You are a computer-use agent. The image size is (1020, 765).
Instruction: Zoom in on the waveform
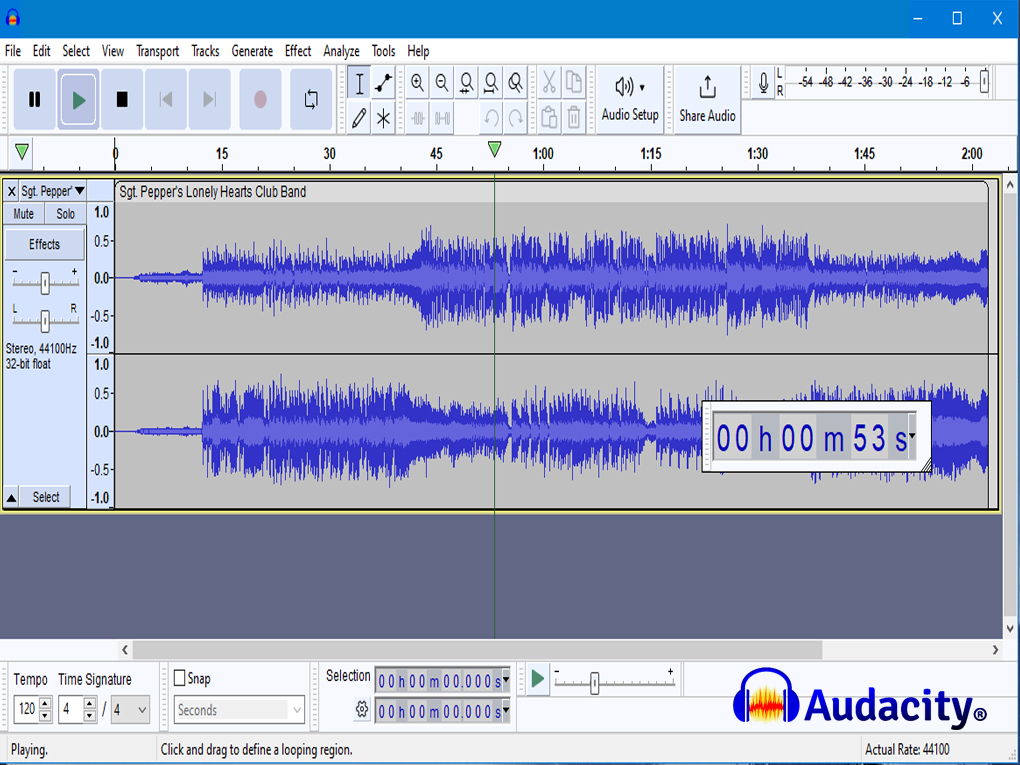417,83
